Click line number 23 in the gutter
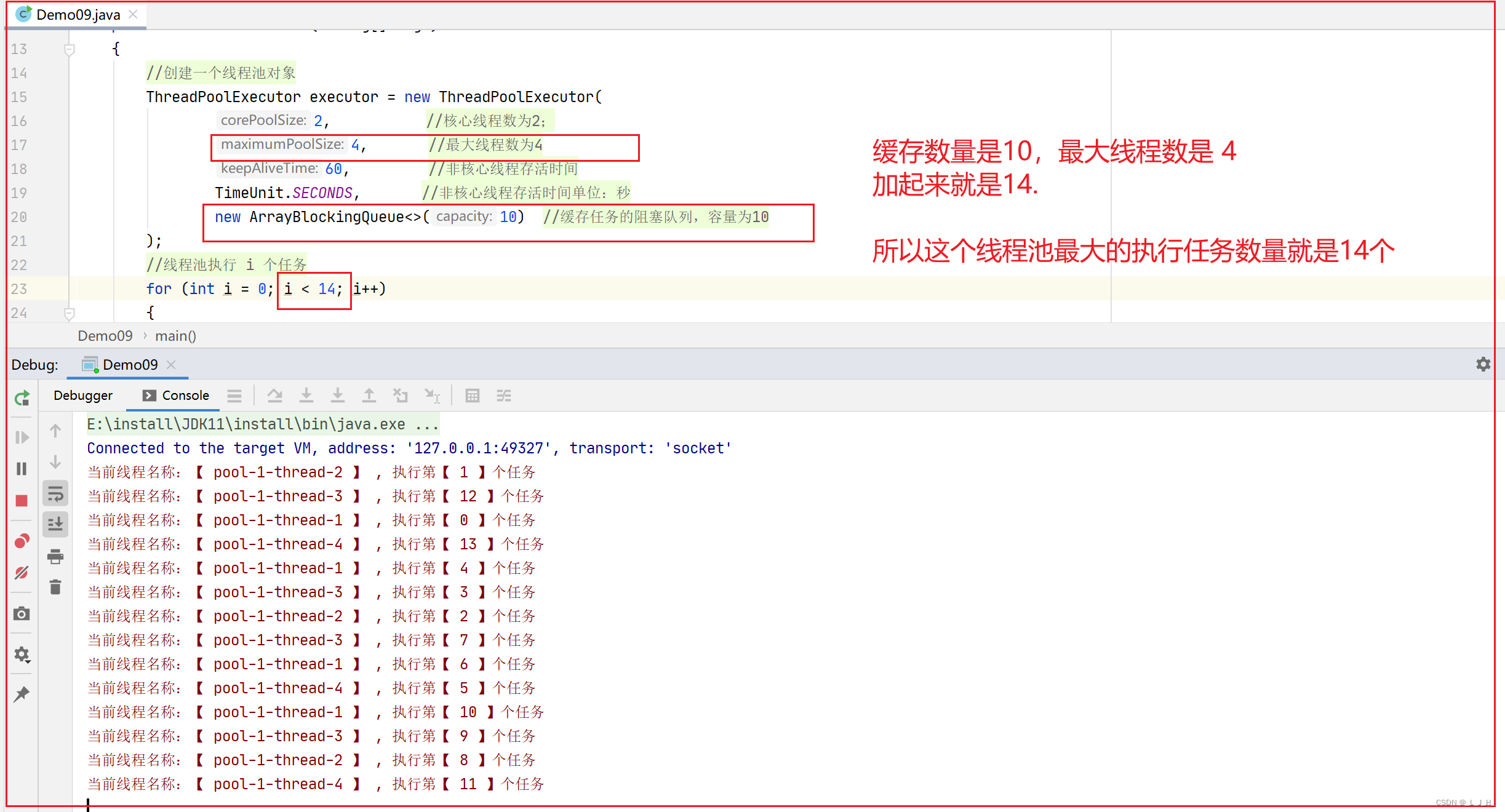The image size is (1505, 812). pyautogui.click(x=19, y=289)
